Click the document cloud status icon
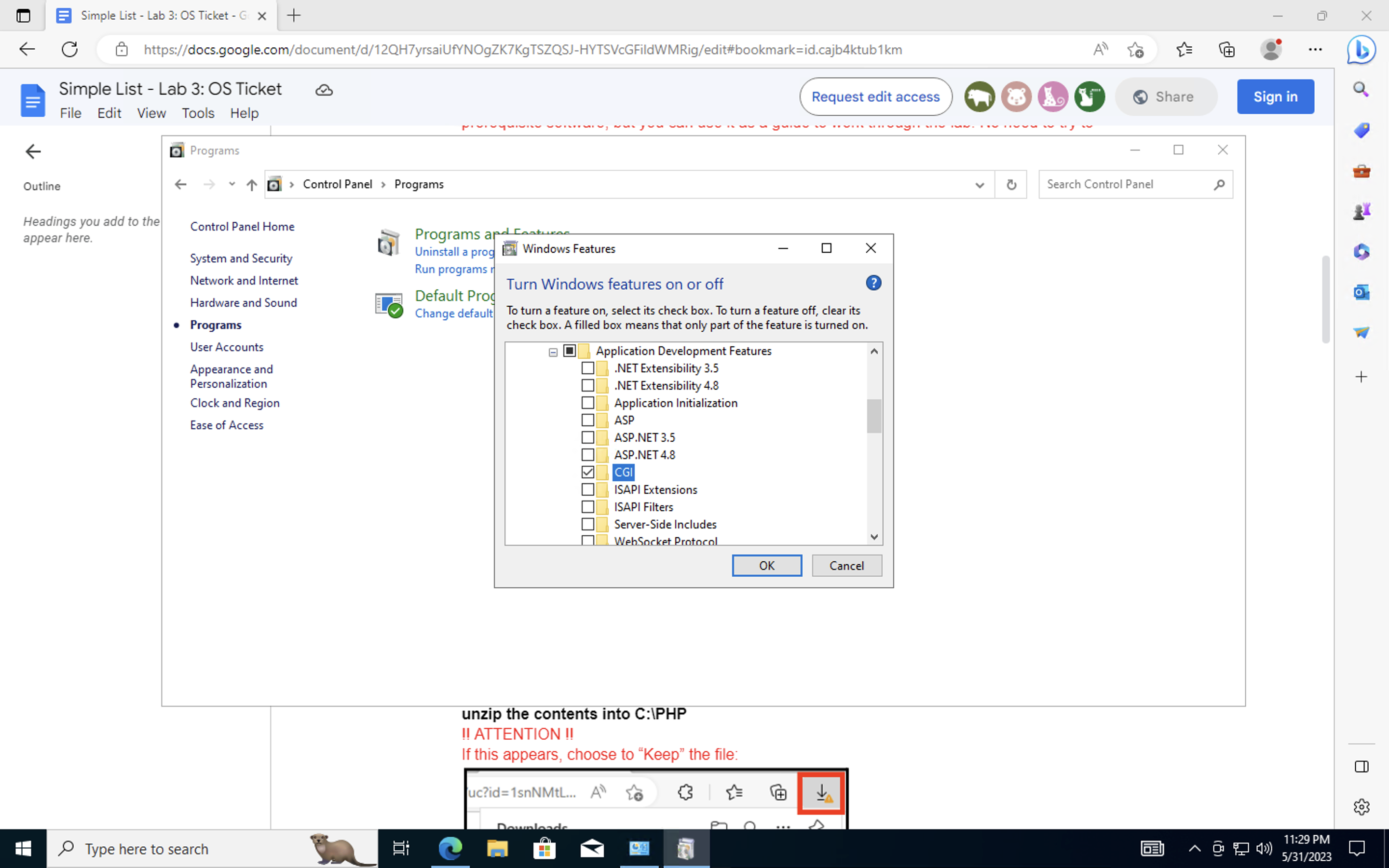The height and width of the screenshot is (868, 1389). tap(324, 90)
